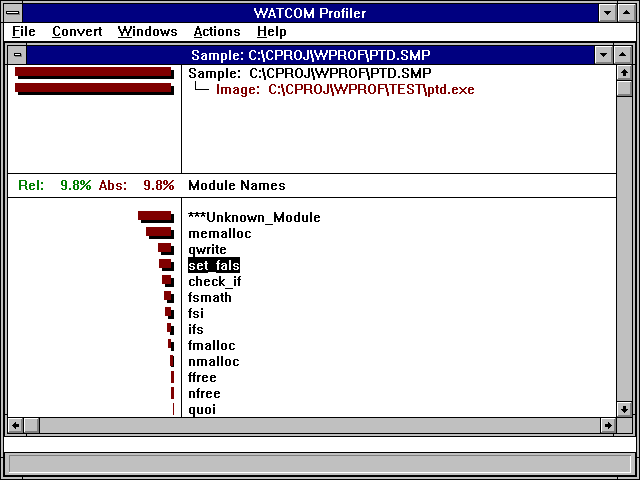Open the WATCOM Profiler system menu box
Viewport: 640px width, 480px height.
pos(13,12)
